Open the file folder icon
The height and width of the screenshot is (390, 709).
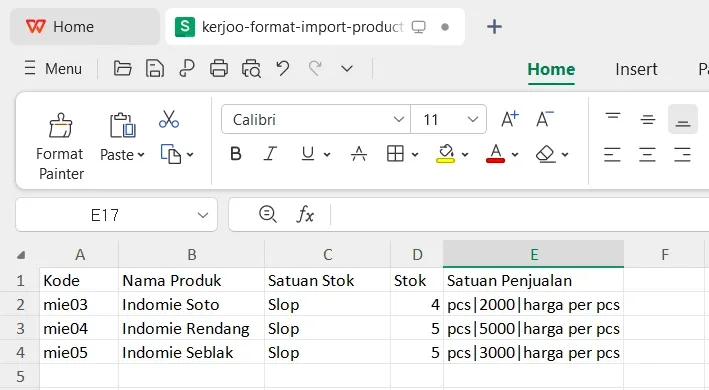122,69
